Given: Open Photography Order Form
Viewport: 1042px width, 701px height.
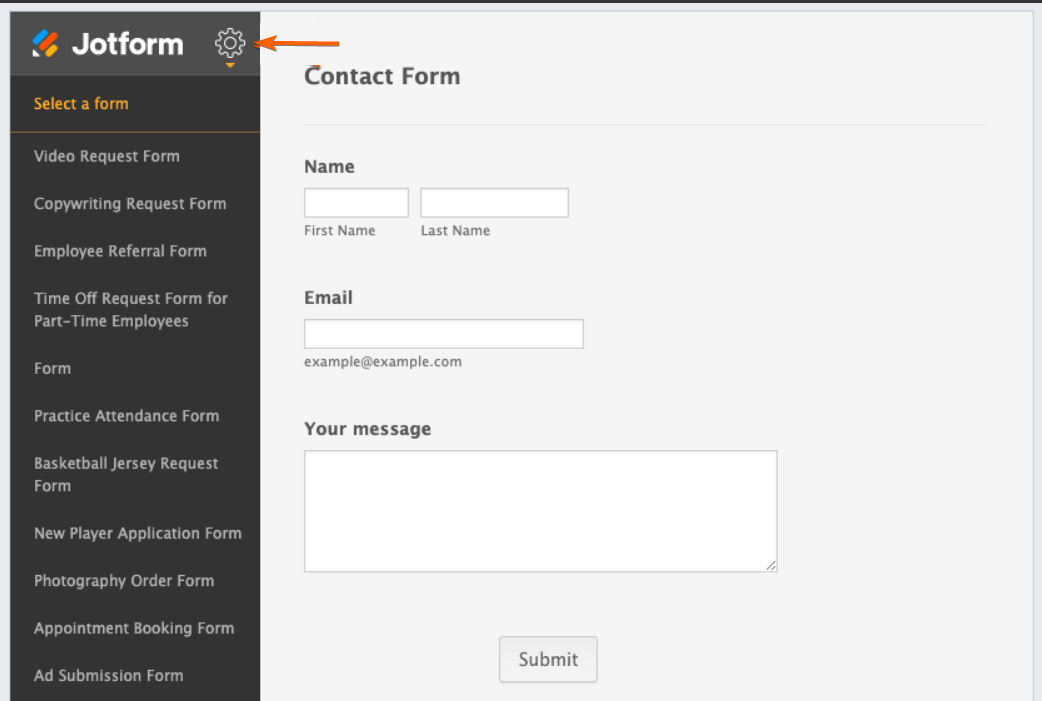Looking at the screenshot, I should pos(124,581).
